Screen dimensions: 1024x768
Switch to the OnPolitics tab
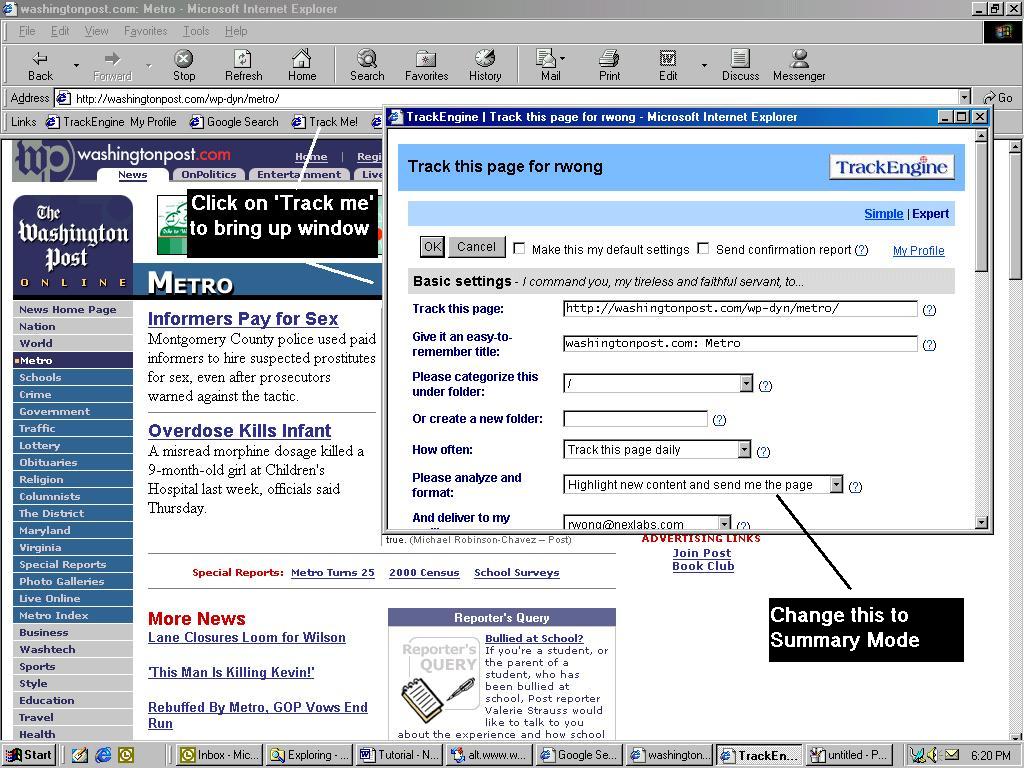(208, 174)
